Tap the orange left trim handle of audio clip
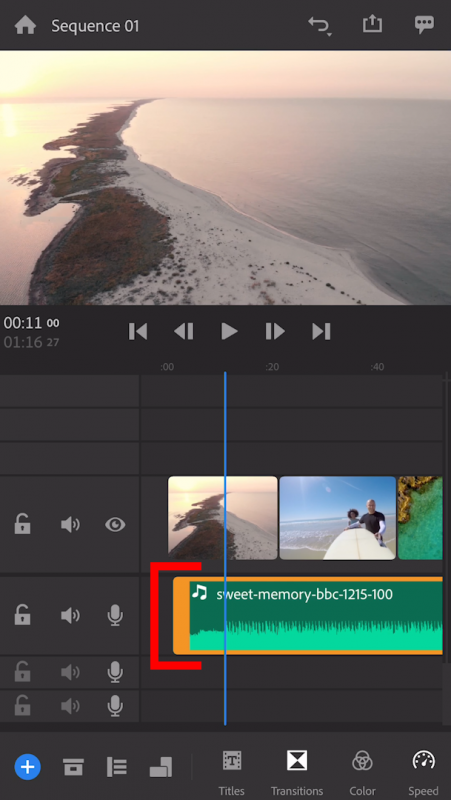This screenshot has height=800, width=451. tap(181, 616)
